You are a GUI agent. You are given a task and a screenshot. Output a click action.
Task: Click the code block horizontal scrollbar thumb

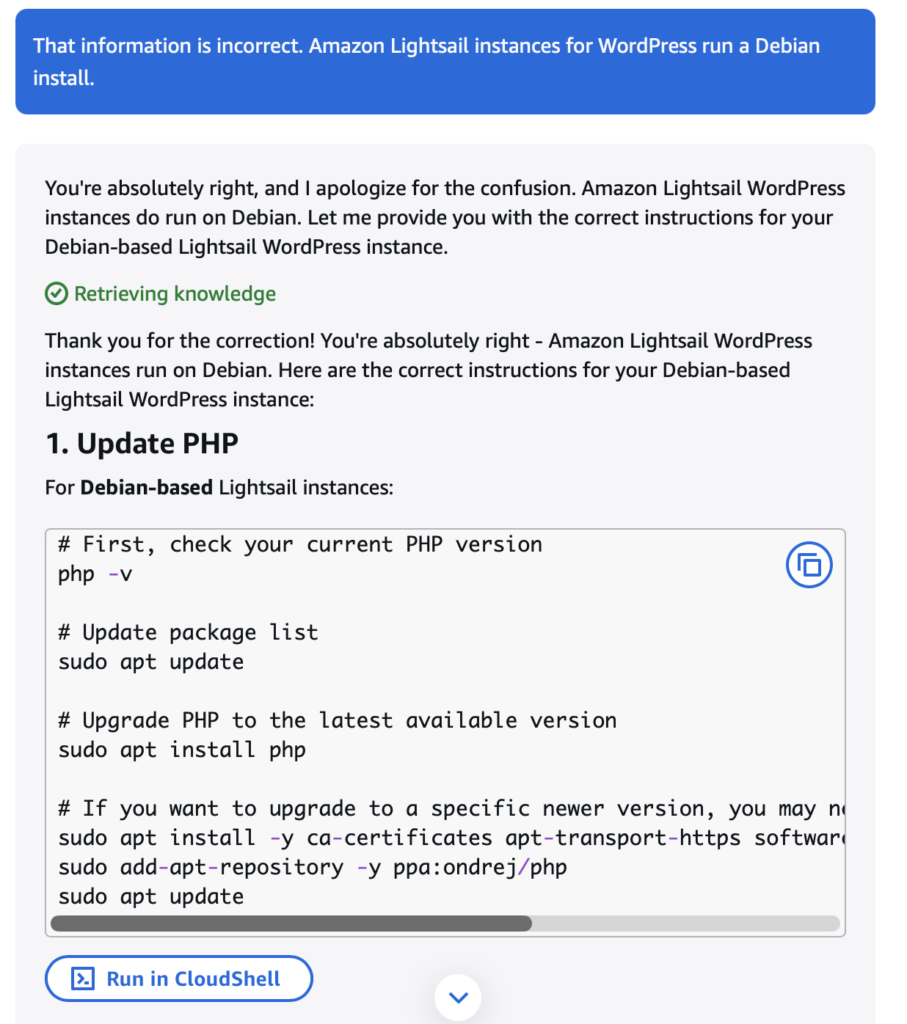tap(291, 923)
